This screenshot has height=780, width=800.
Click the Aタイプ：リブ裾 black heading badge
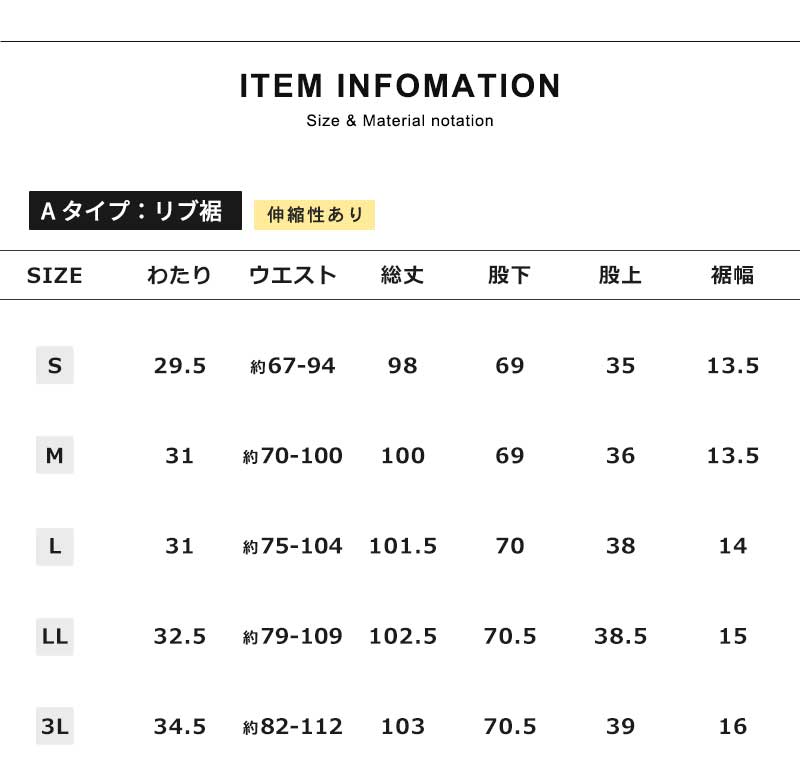point(135,211)
